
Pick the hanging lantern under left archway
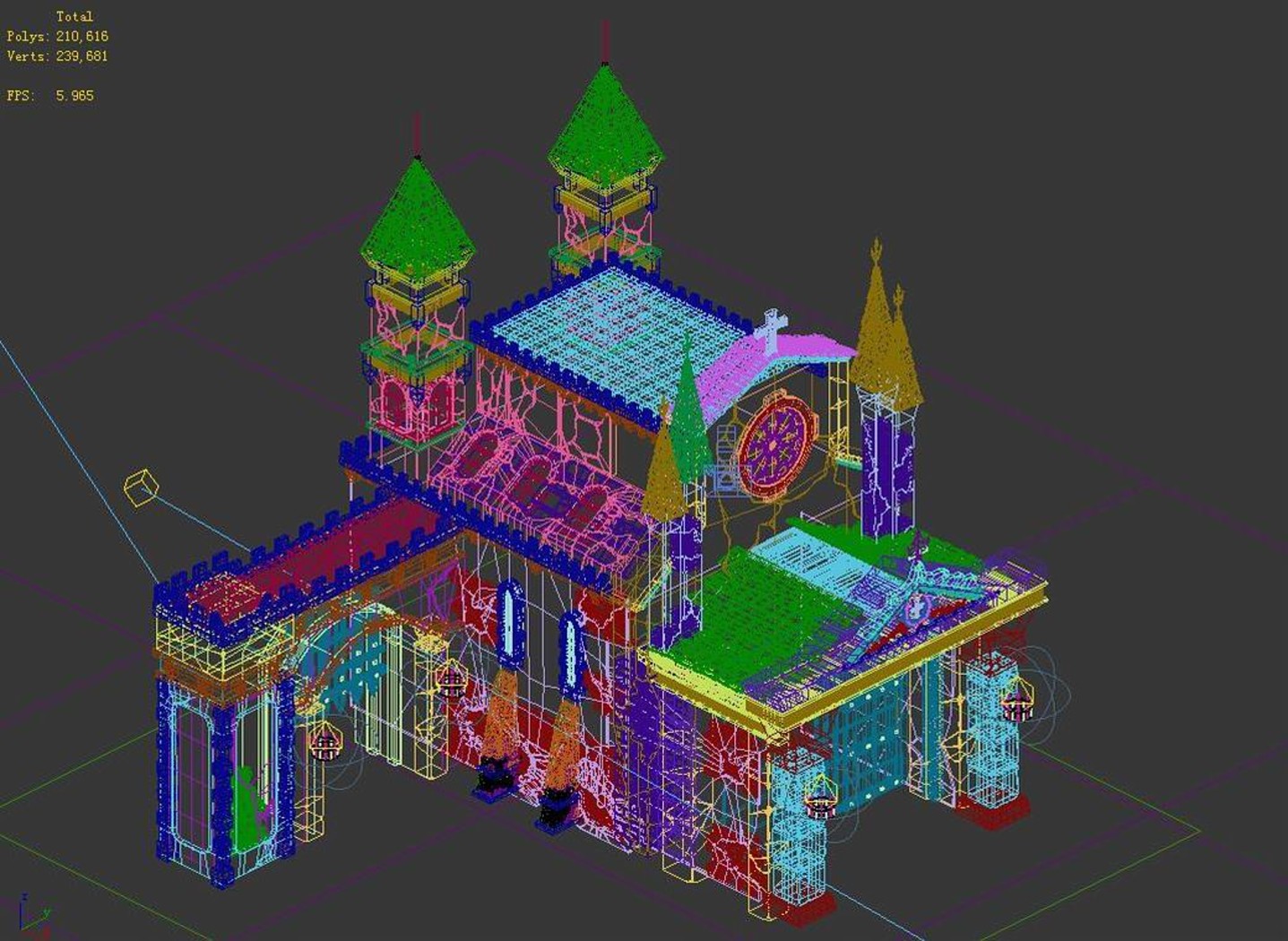326,743
